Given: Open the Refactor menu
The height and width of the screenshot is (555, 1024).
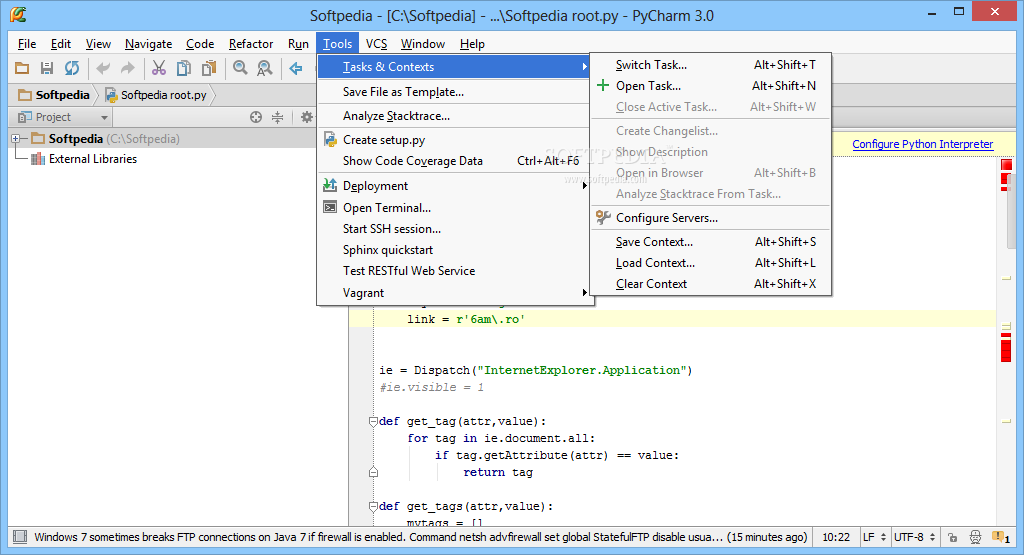Looking at the screenshot, I should pos(251,44).
